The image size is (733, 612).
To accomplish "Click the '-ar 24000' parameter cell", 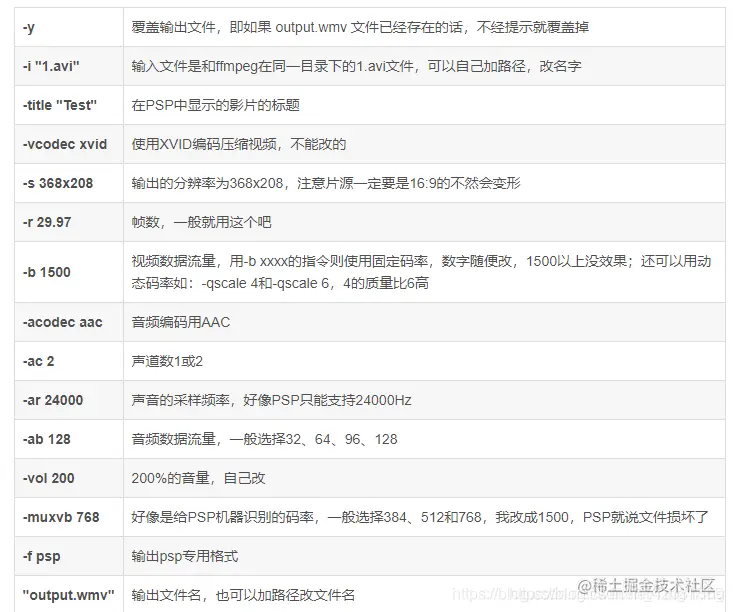I will click(x=69, y=400).
